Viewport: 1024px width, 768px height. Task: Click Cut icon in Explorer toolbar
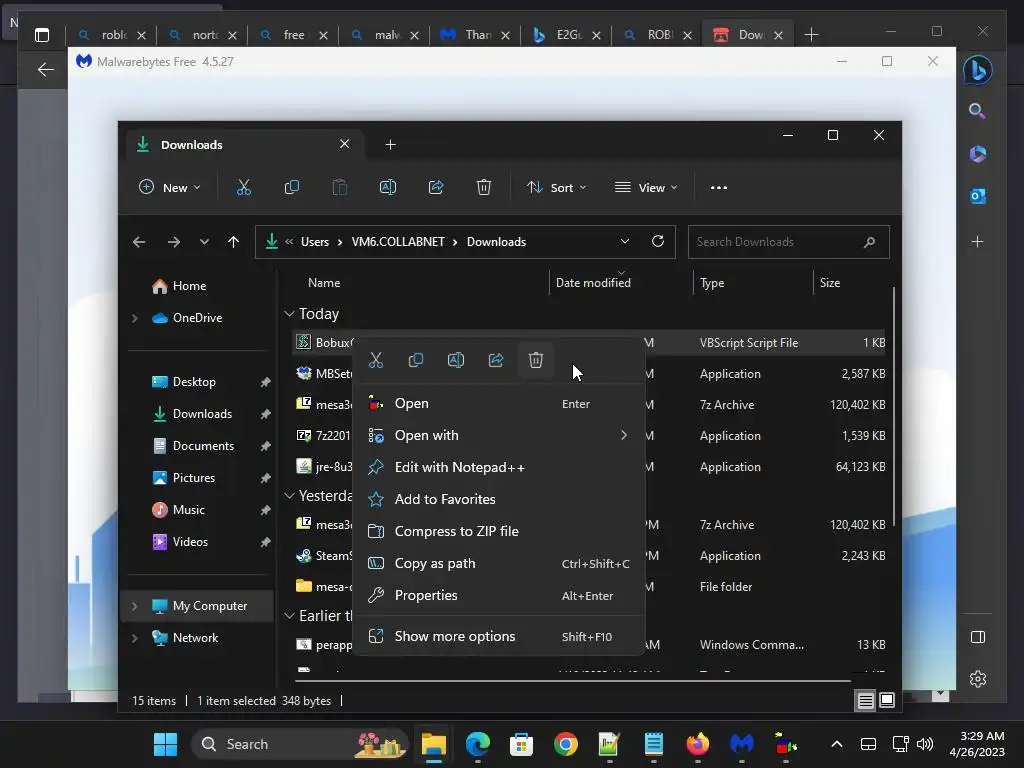tap(244, 187)
